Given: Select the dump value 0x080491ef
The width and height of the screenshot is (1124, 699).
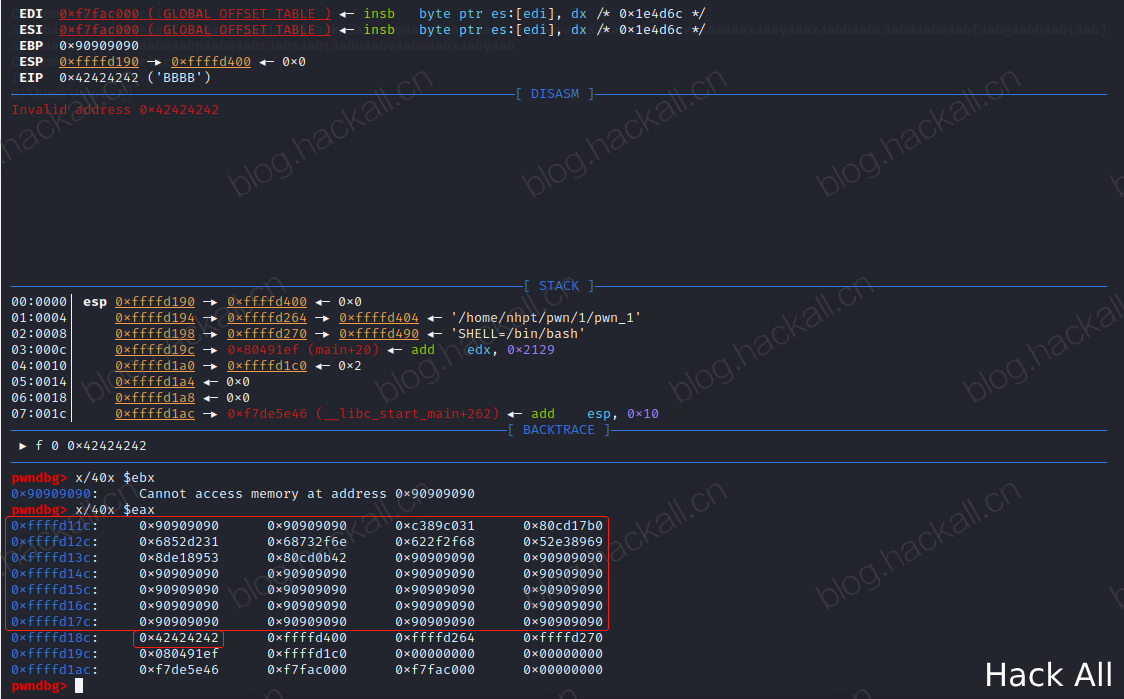Looking at the screenshot, I should pos(178,654).
